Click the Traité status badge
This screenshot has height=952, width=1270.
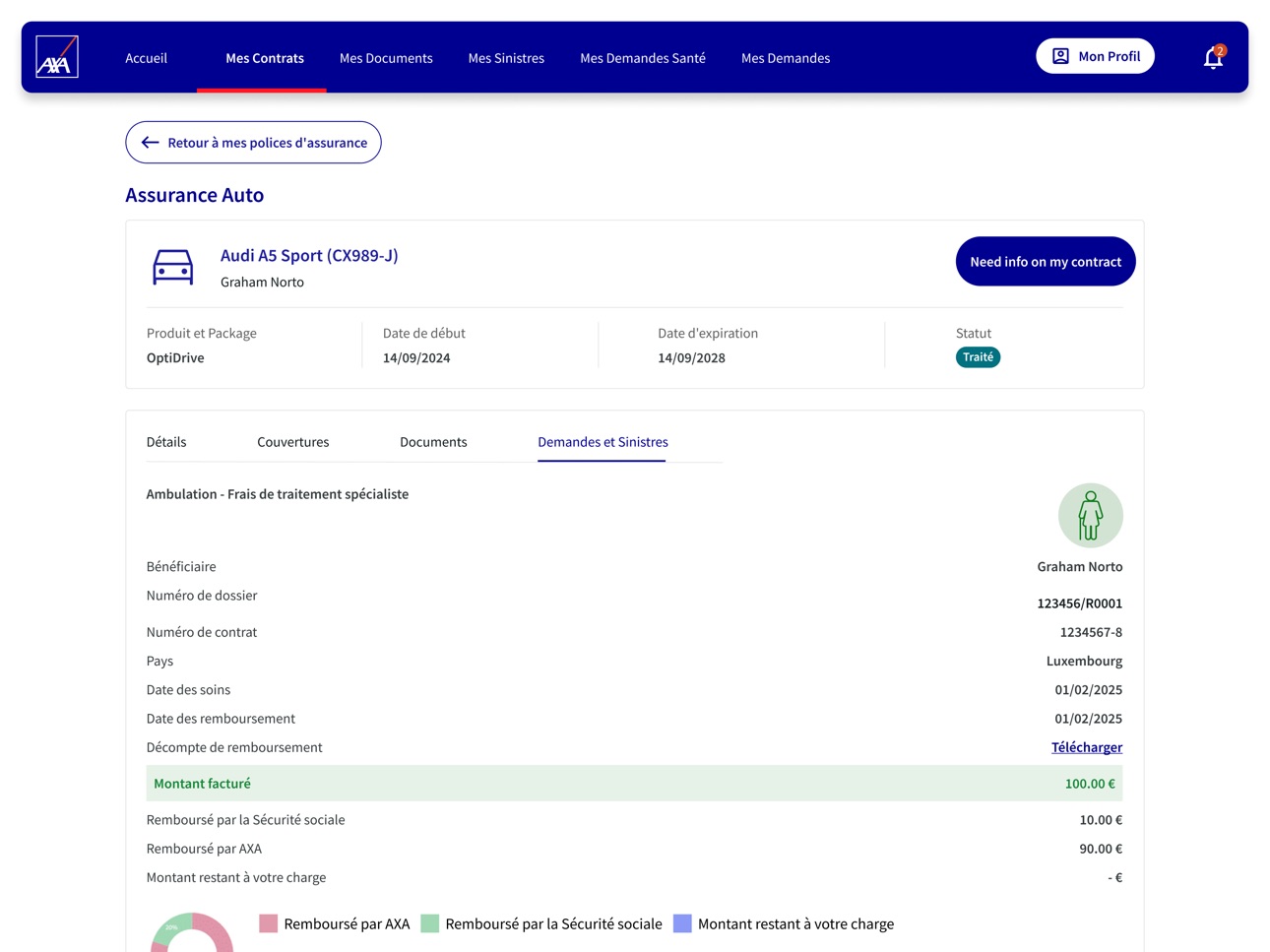click(978, 357)
